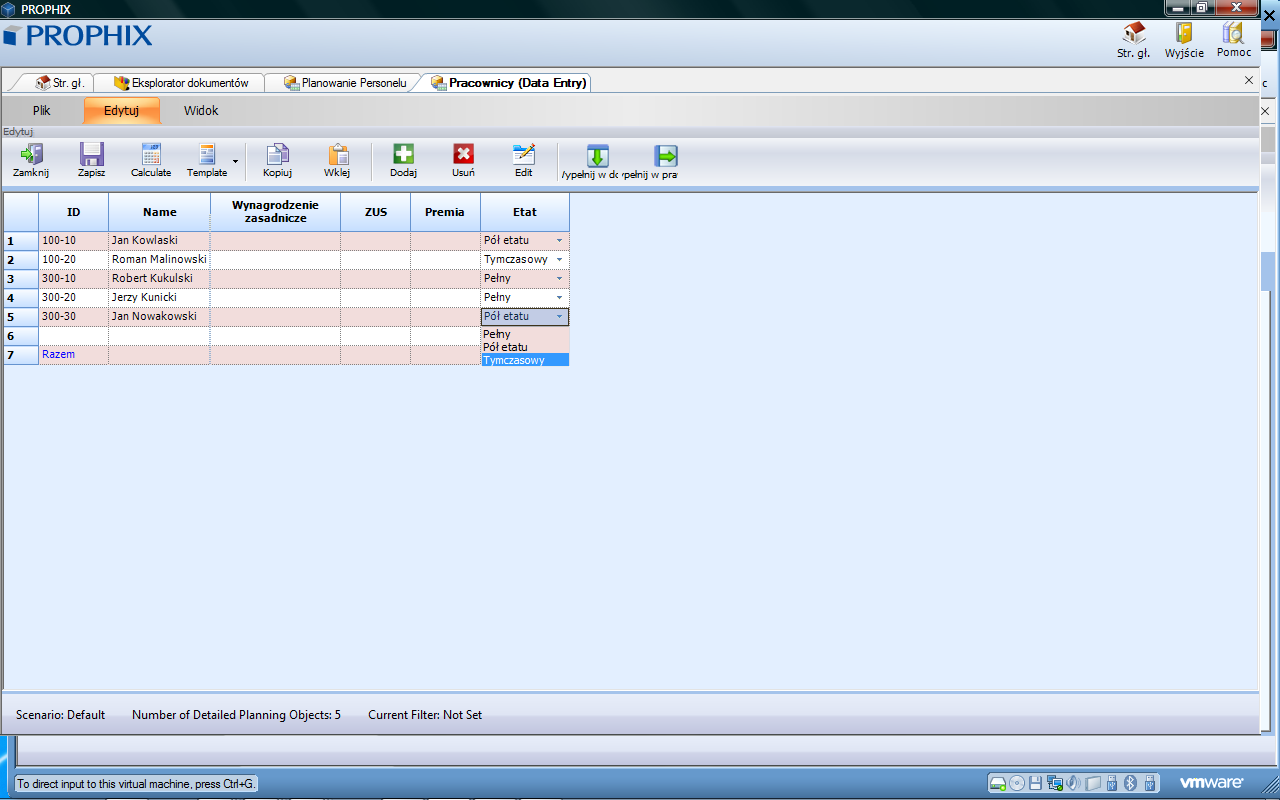Switch to Planowanie Personelu tab
The image size is (1280, 800).
pos(345,83)
